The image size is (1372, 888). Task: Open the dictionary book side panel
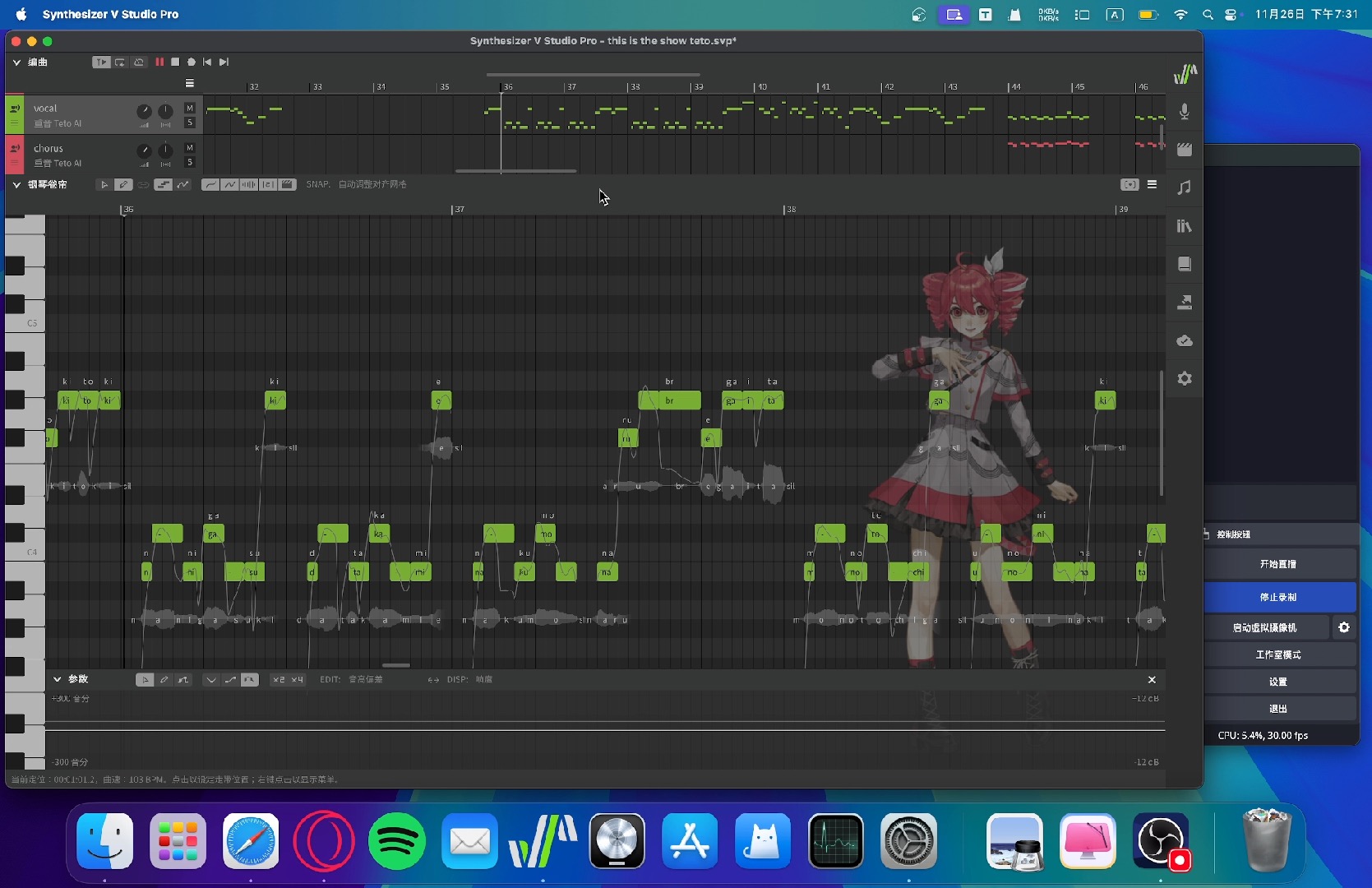[1185, 264]
